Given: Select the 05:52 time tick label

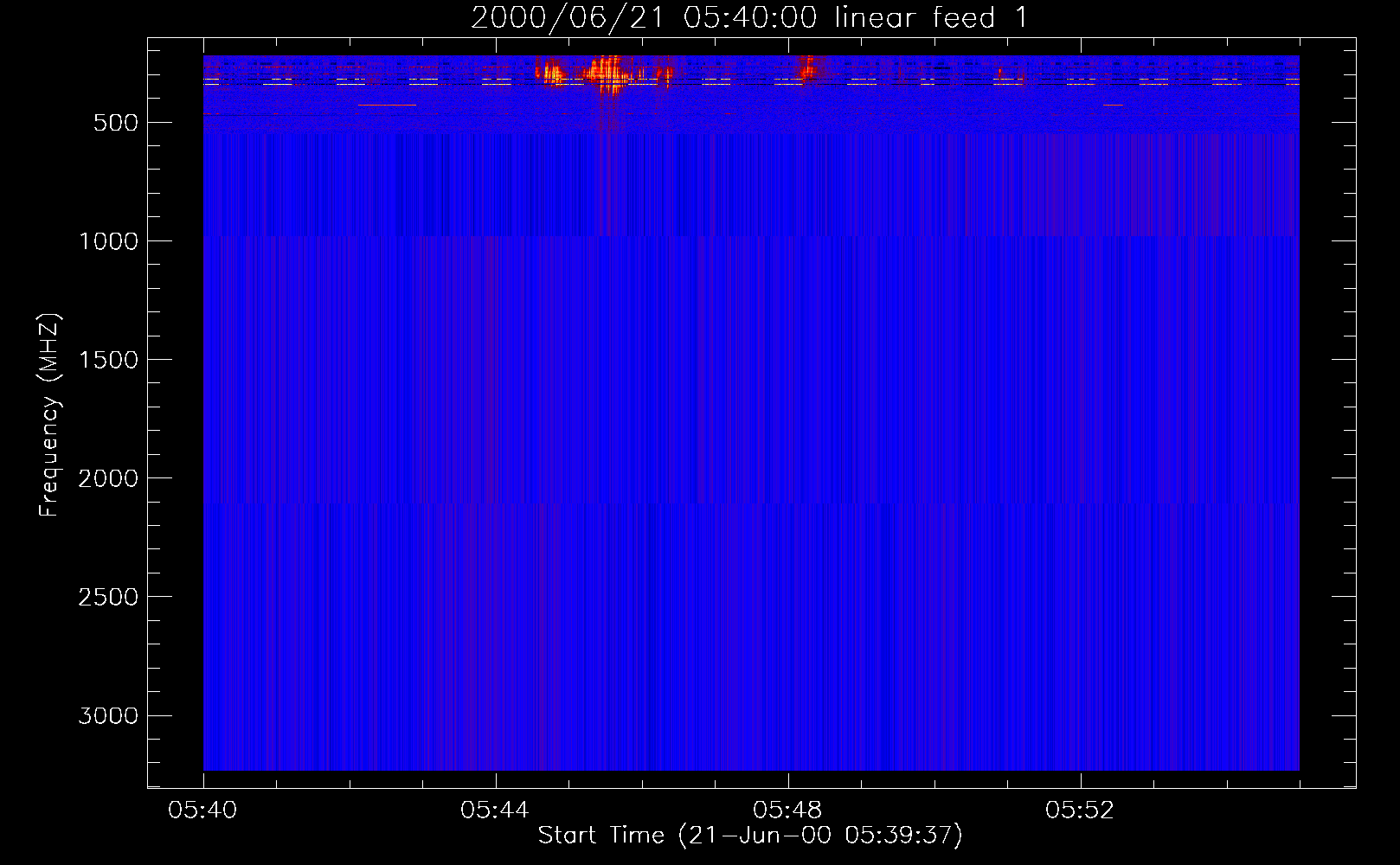Looking at the screenshot, I should click(x=1080, y=811).
